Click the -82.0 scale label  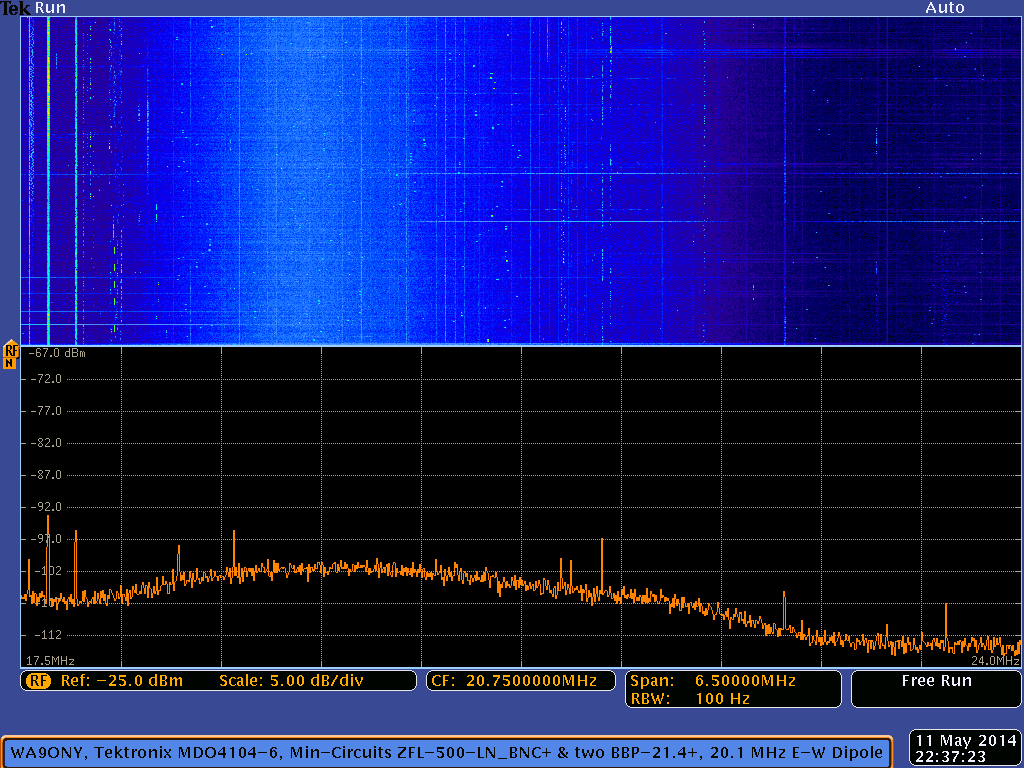point(46,443)
